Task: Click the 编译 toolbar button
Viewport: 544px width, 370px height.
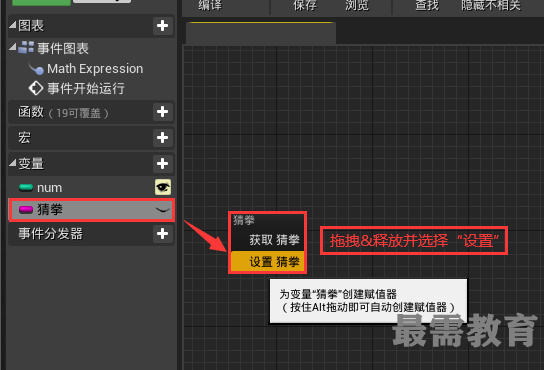Action: tap(210, 5)
